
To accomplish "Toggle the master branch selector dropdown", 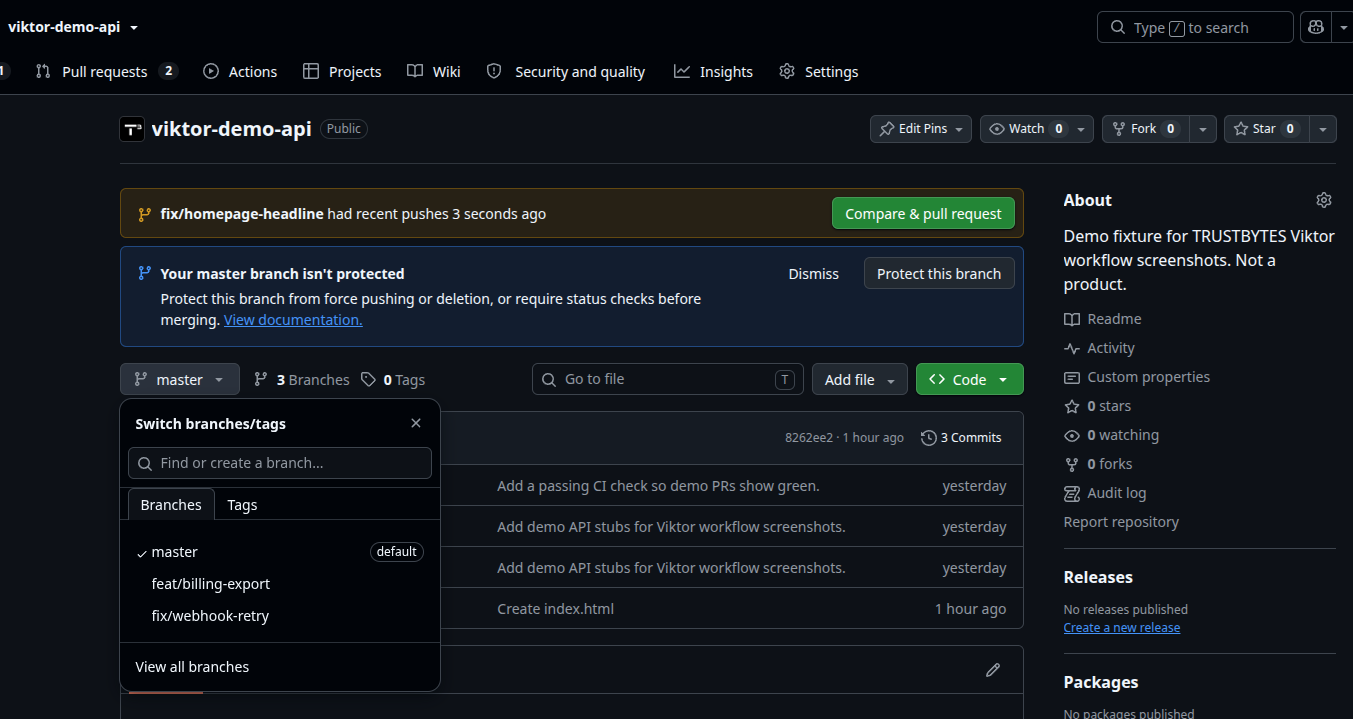I will click(x=180, y=380).
